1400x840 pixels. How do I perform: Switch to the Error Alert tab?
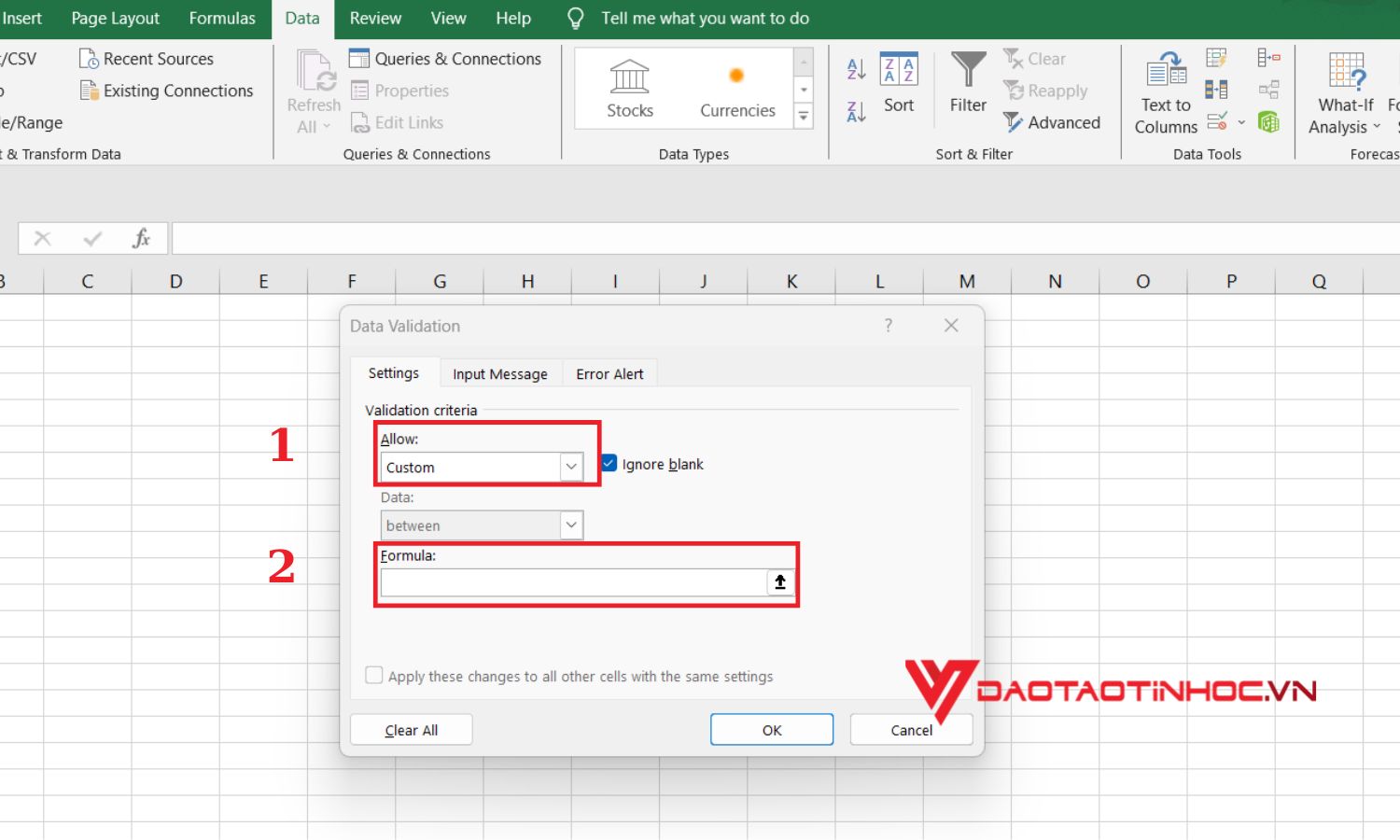(x=609, y=372)
